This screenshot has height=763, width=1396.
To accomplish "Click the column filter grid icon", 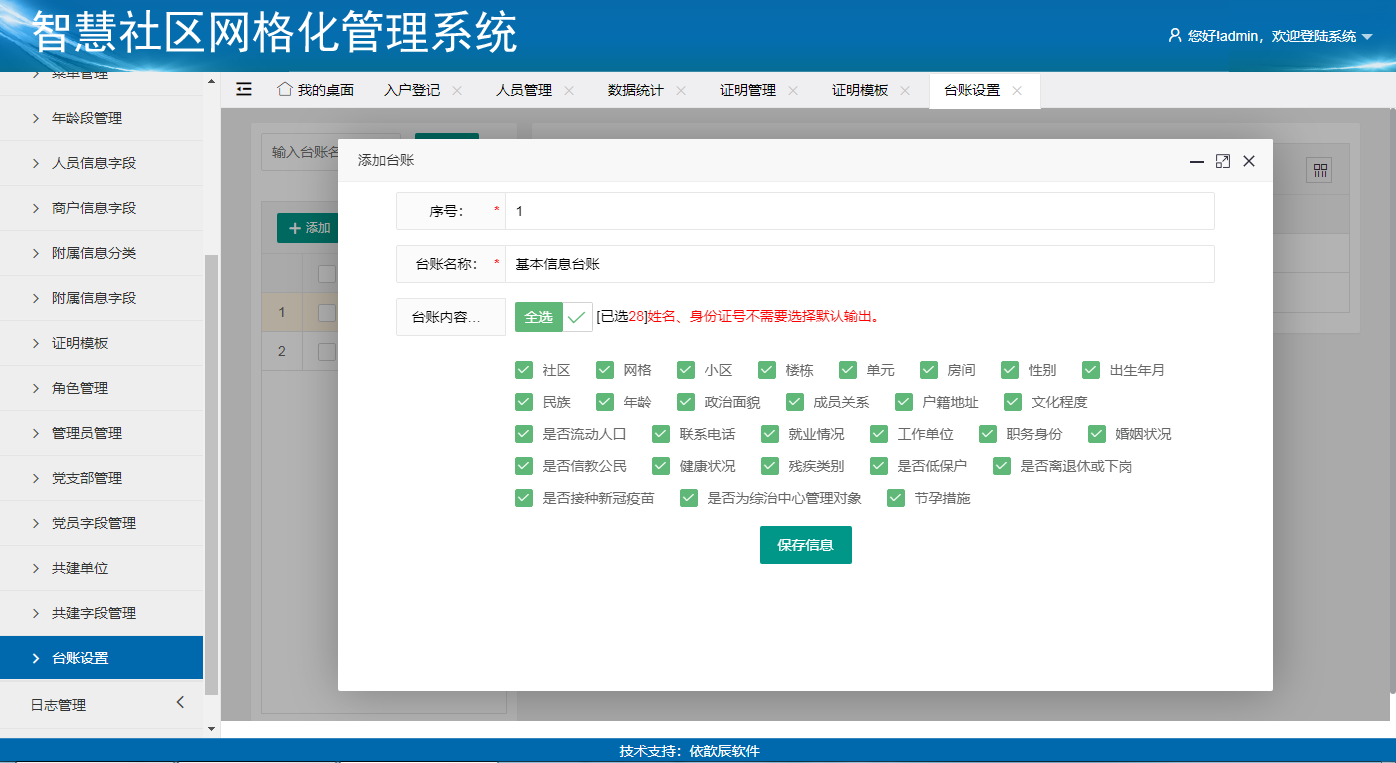I will 1319,171.
